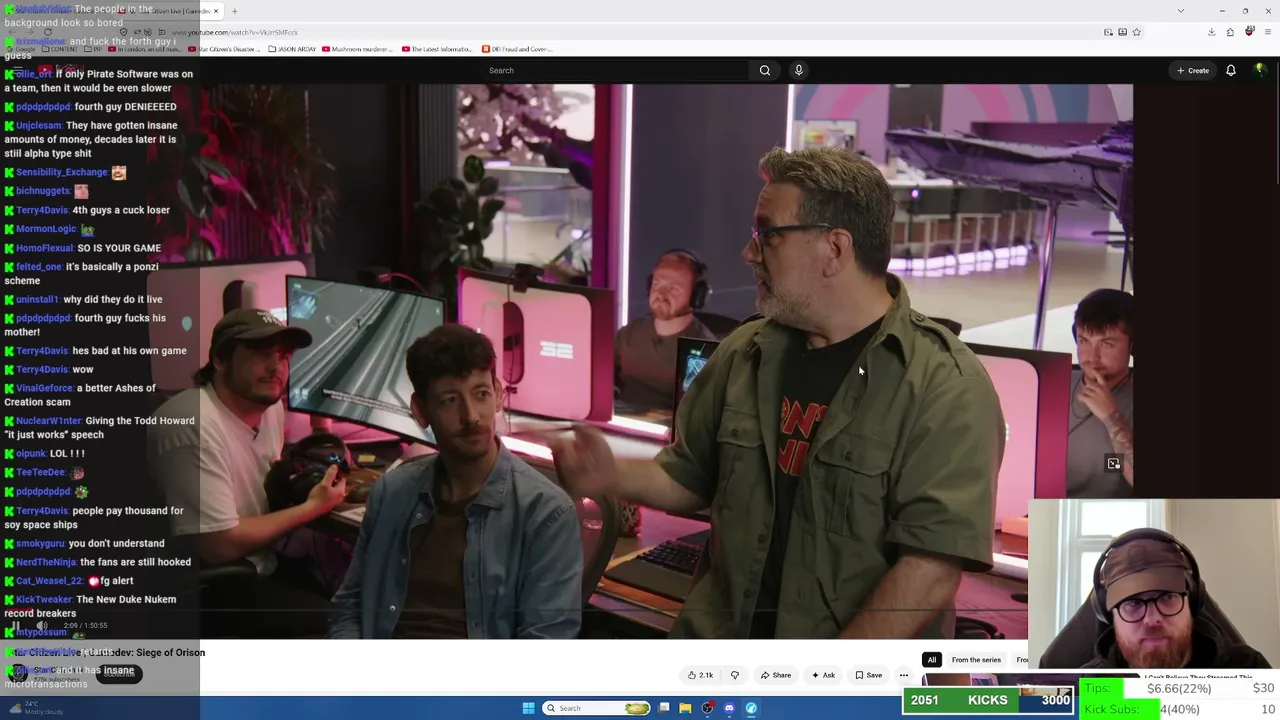This screenshot has height=720, width=1280.
Task: Click the Windows taskbar search box
Action: pos(596,708)
